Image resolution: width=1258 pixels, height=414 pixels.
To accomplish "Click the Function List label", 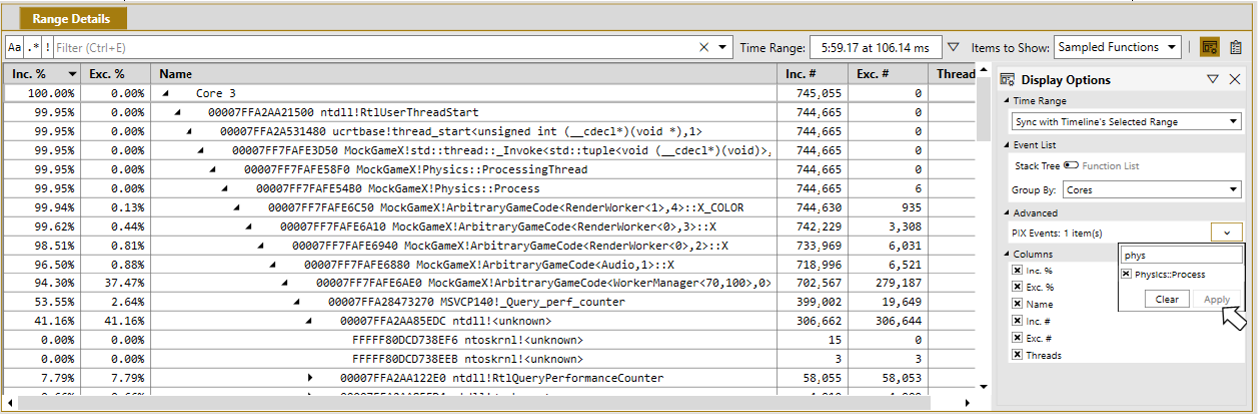I will pos(1110,166).
